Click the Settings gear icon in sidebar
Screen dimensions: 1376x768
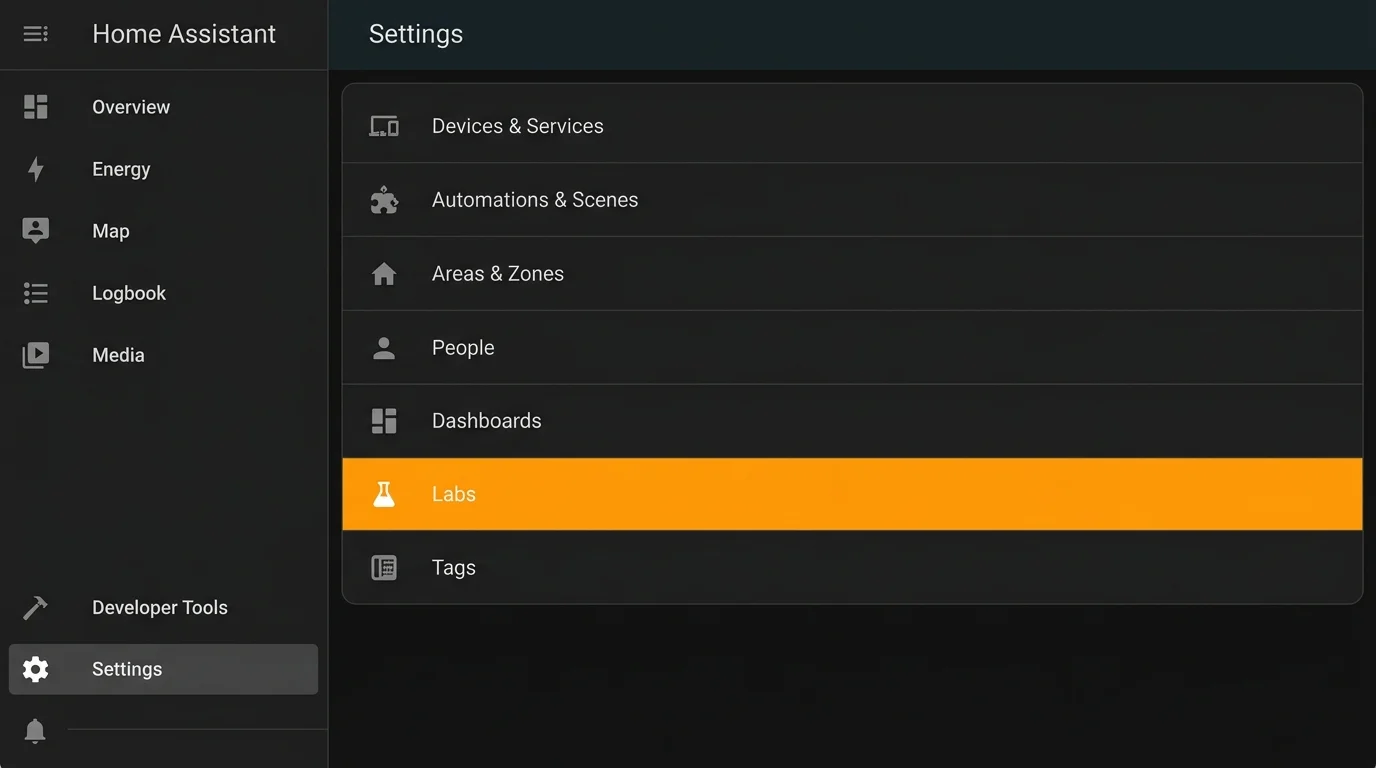[35, 669]
